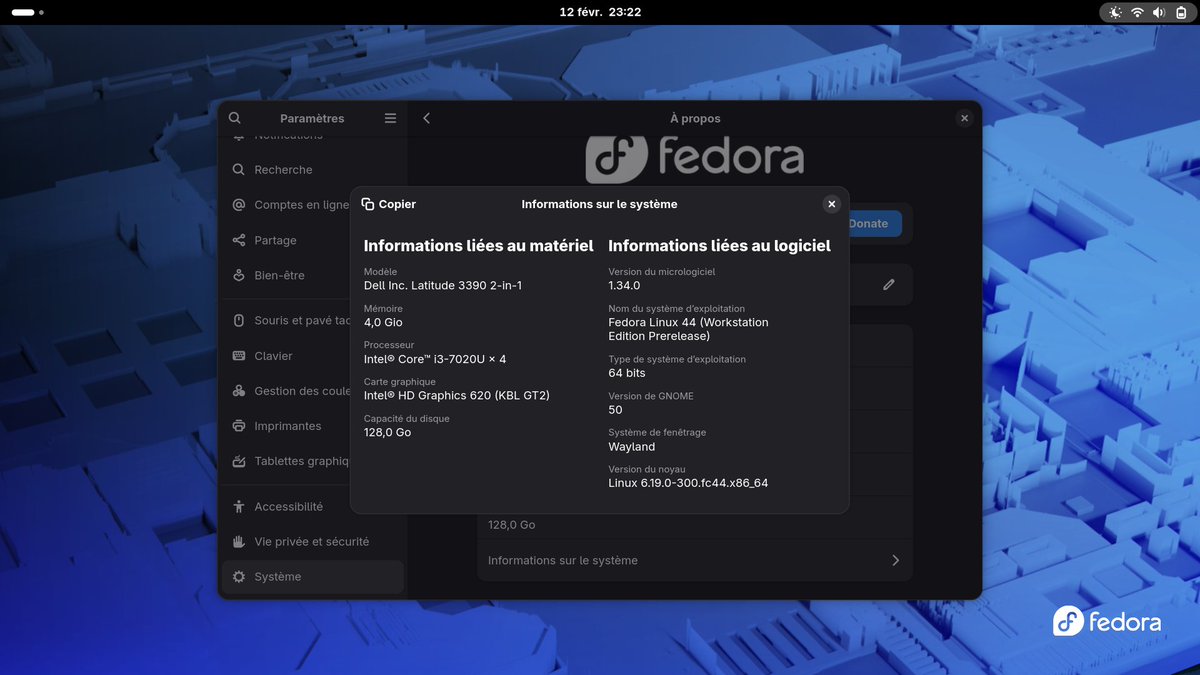Click the 128,0 Go value behind the dialog

click(x=512, y=525)
